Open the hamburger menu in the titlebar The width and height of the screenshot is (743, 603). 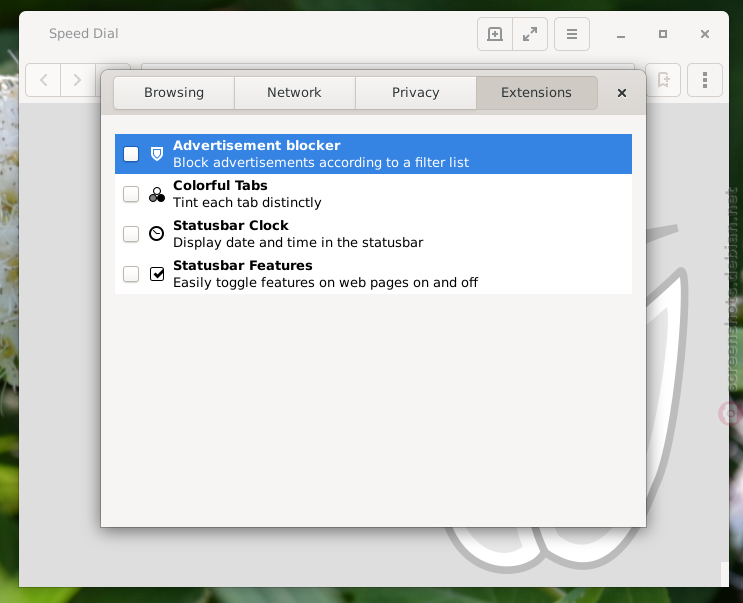click(572, 34)
